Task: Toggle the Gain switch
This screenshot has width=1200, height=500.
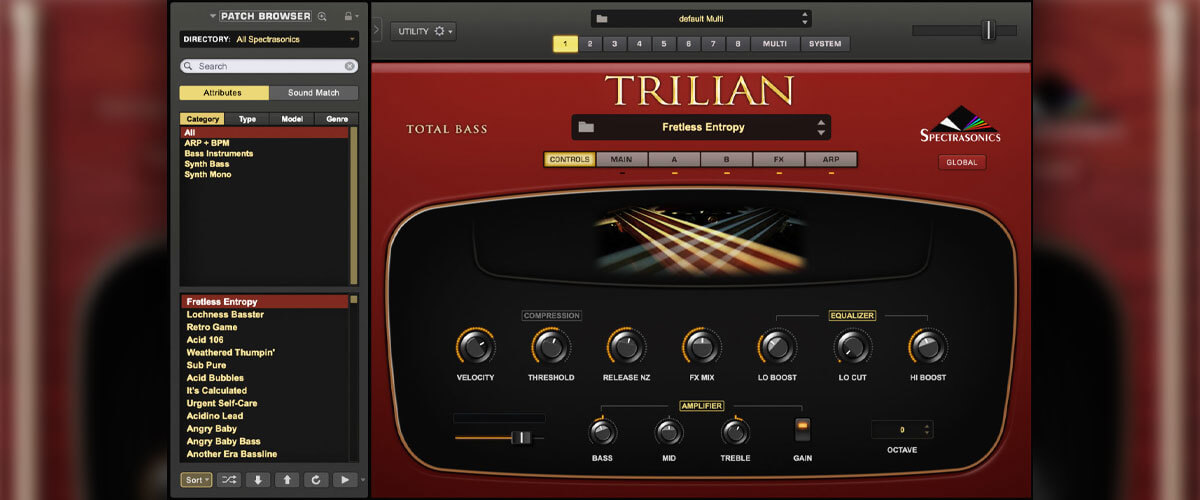Action: click(x=802, y=430)
